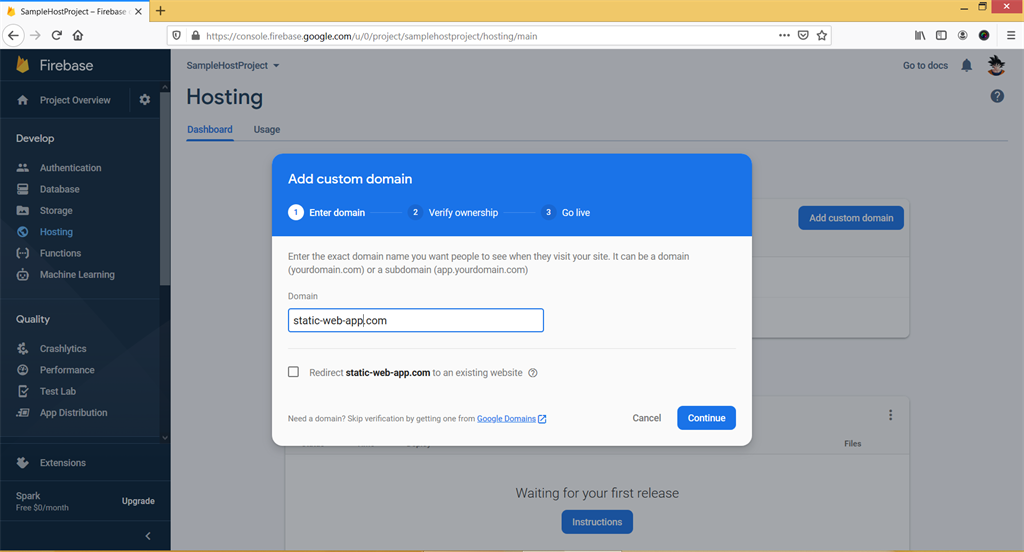Click the Crashlytics sidebar icon
The height and width of the screenshot is (552, 1024).
pyautogui.click(x=23, y=349)
